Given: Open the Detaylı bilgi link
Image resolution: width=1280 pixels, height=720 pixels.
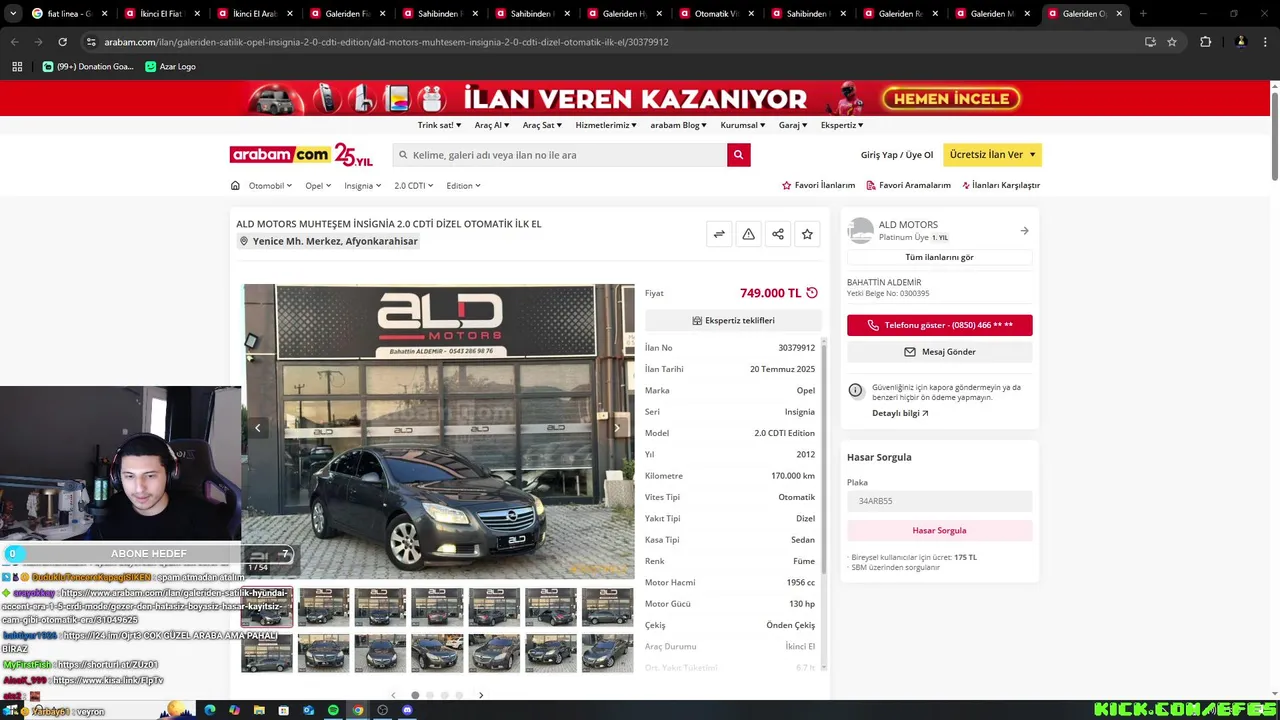Looking at the screenshot, I should point(900,413).
